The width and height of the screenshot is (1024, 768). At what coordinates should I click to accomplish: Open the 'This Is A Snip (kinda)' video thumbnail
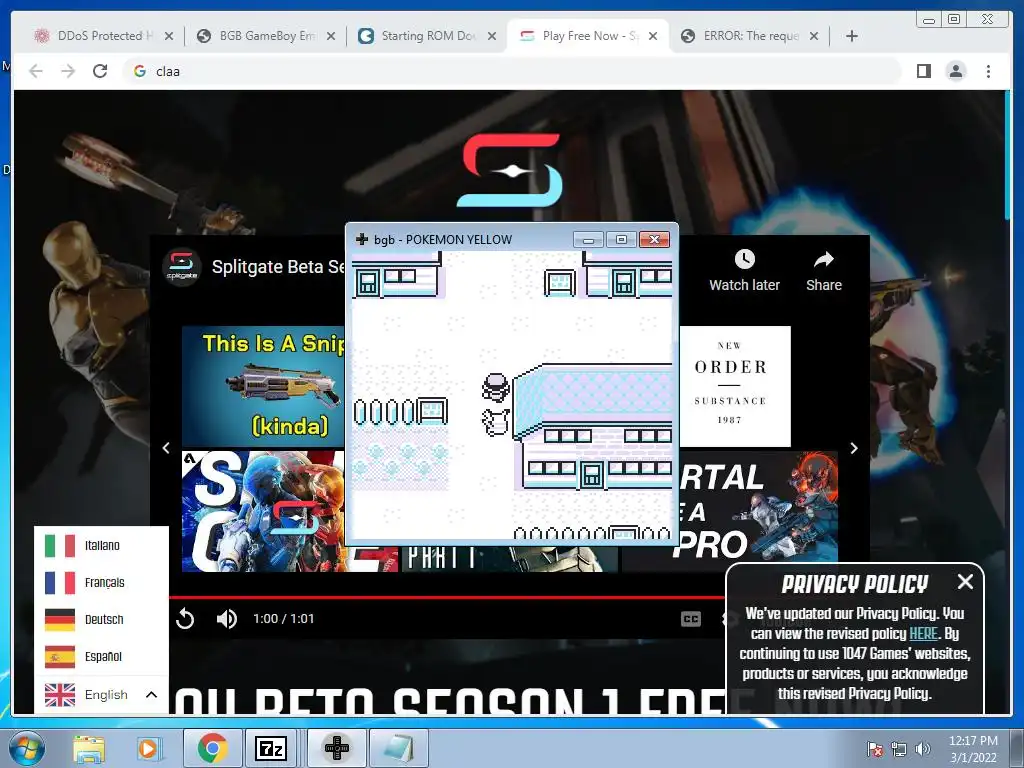(263, 386)
